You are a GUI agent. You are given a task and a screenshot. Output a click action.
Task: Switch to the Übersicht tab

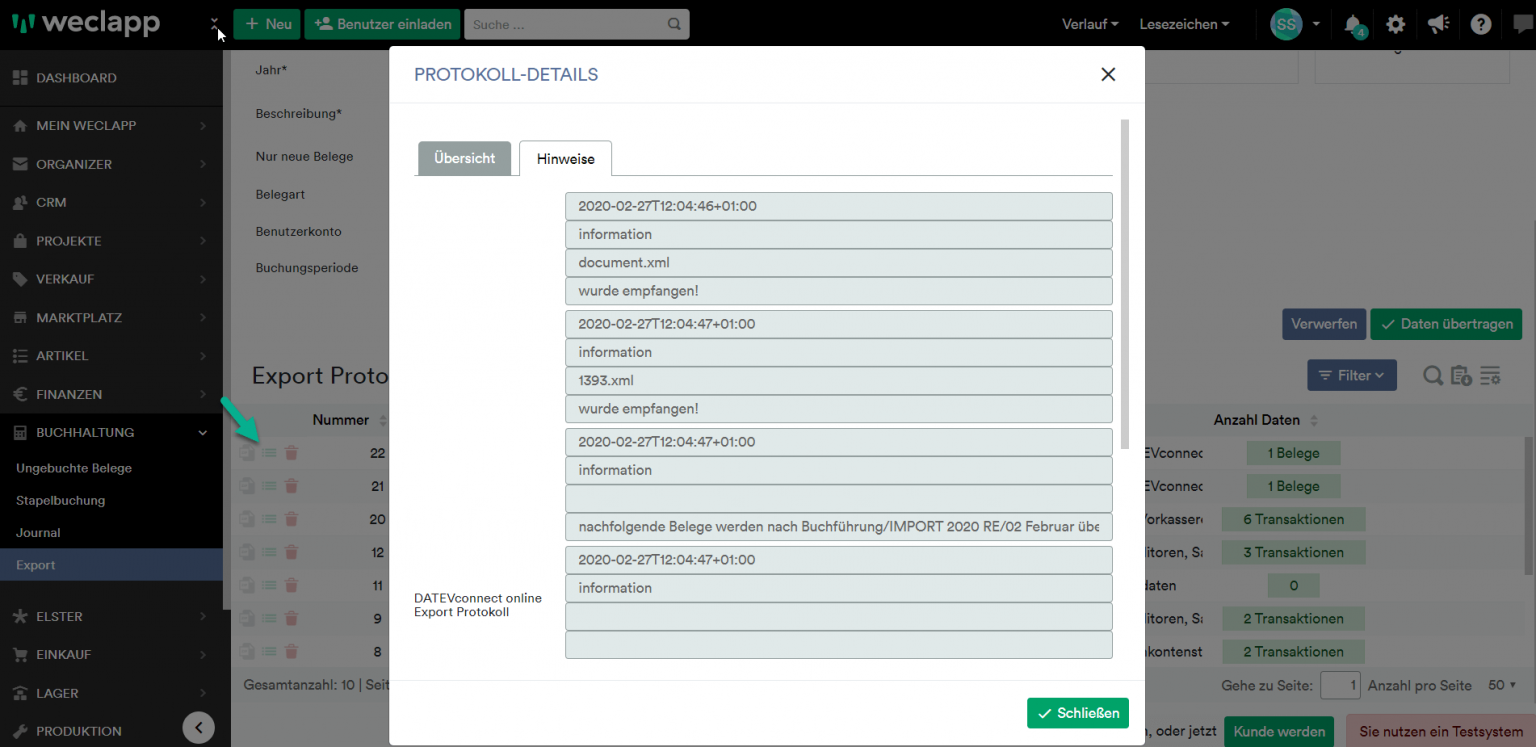(x=463, y=158)
